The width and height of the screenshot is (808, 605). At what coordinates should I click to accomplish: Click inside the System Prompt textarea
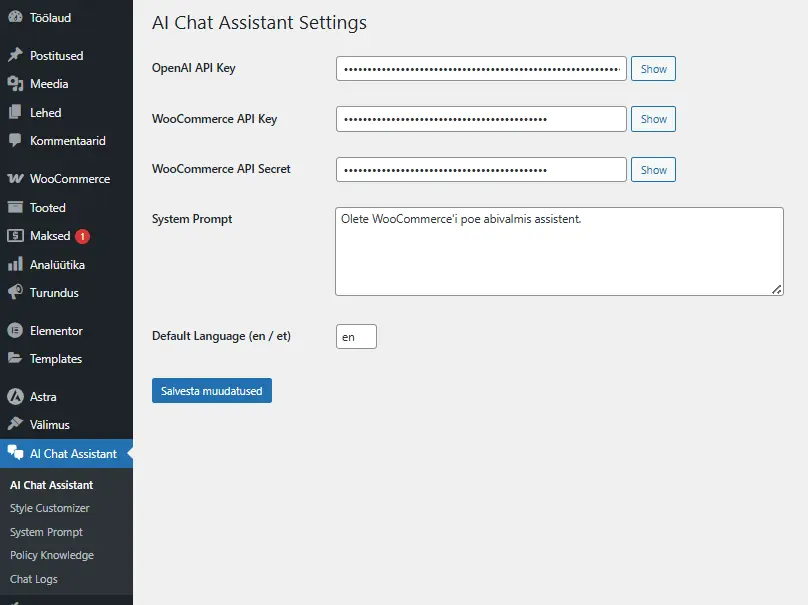pyautogui.click(x=559, y=251)
